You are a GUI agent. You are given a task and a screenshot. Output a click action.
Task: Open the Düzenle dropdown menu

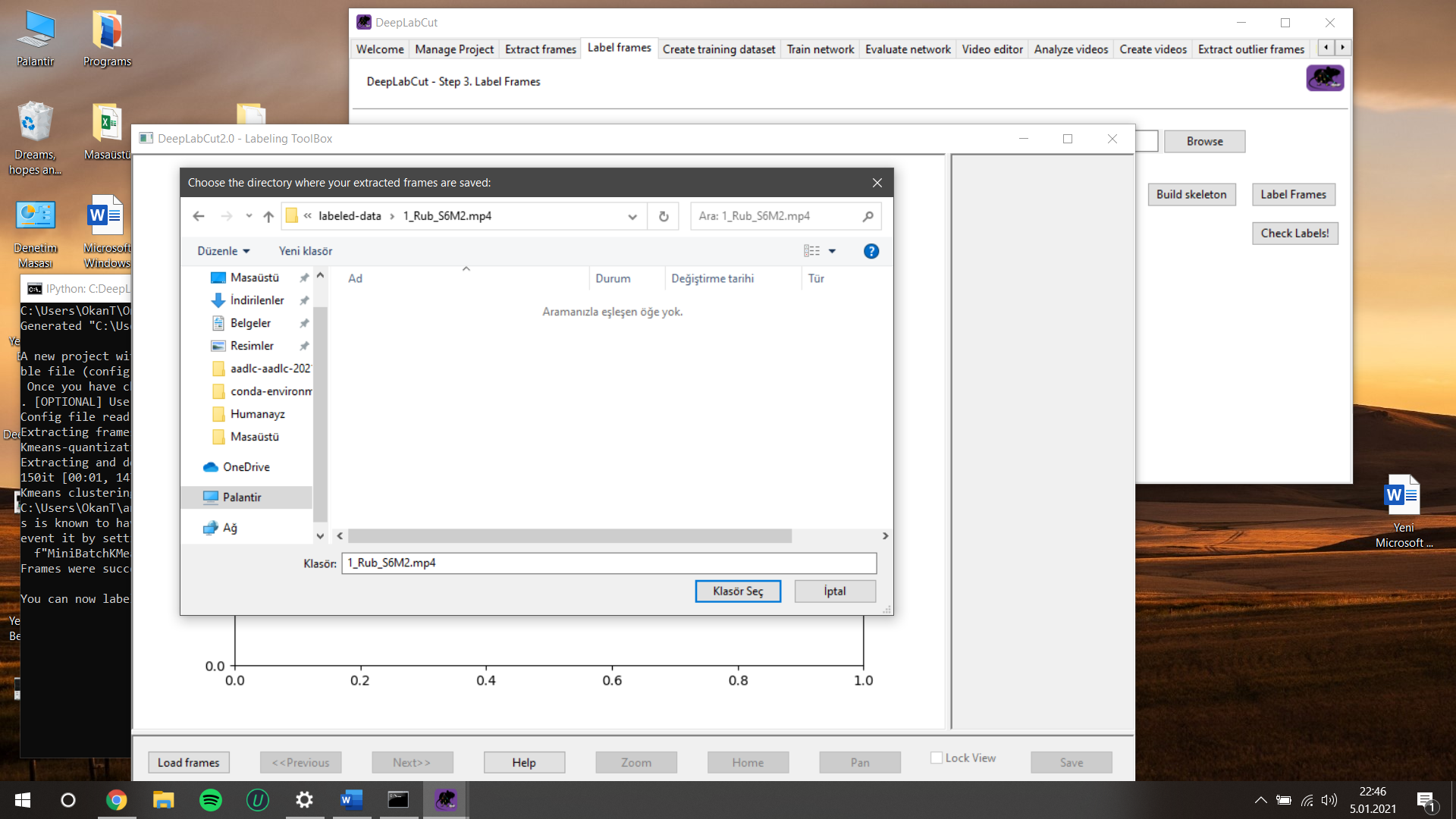pos(223,251)
